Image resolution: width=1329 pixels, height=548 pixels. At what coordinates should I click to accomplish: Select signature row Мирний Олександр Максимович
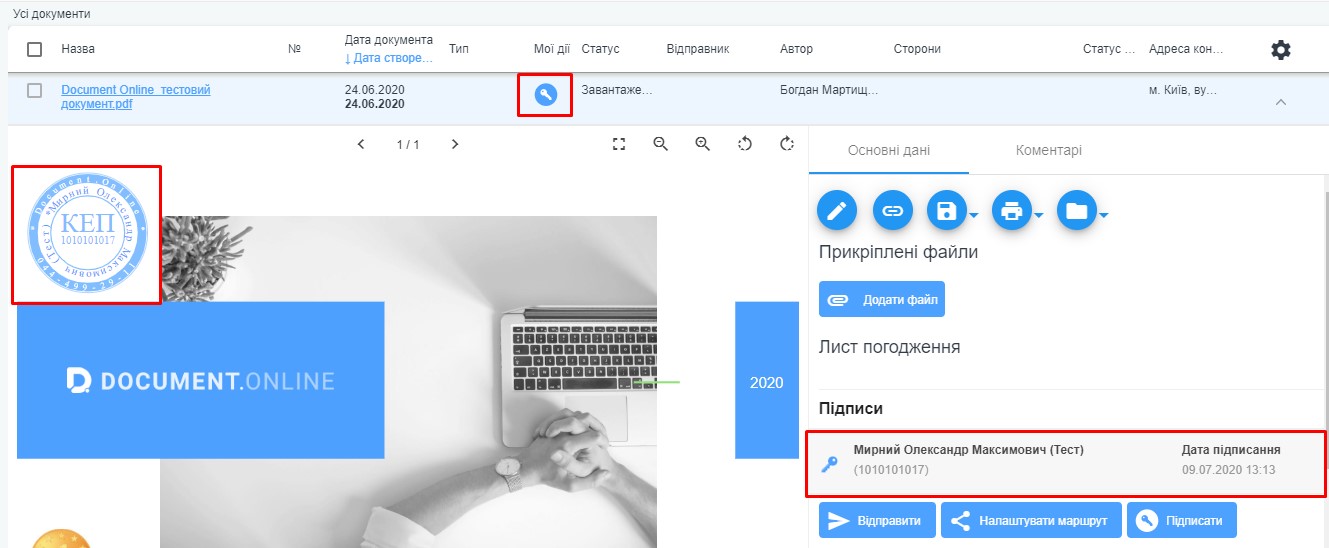click(x=1066, y=464)
